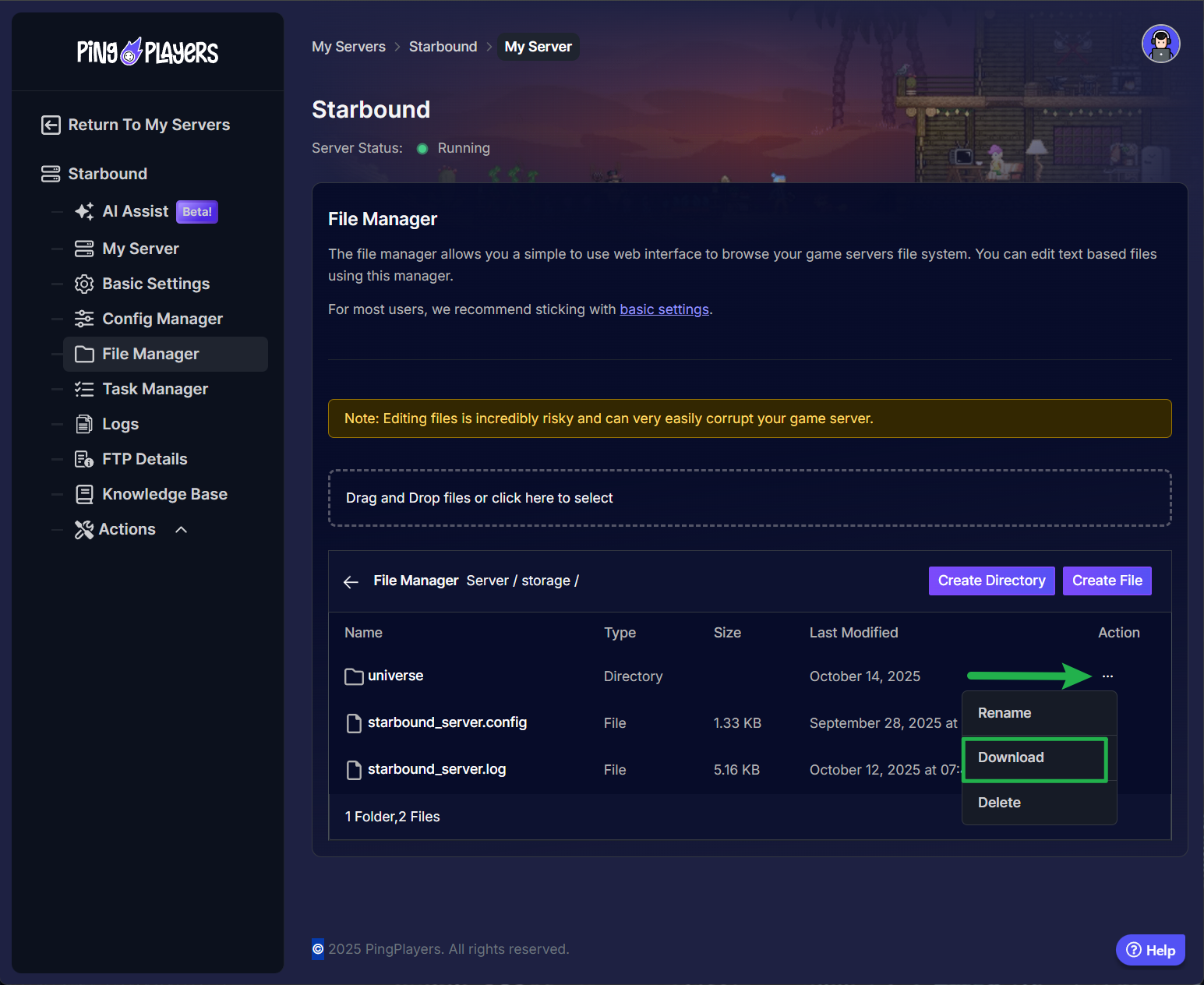Click the drag and drop upload area
The width and height of the screenshot is (1204, 985).
click(749, 499)
